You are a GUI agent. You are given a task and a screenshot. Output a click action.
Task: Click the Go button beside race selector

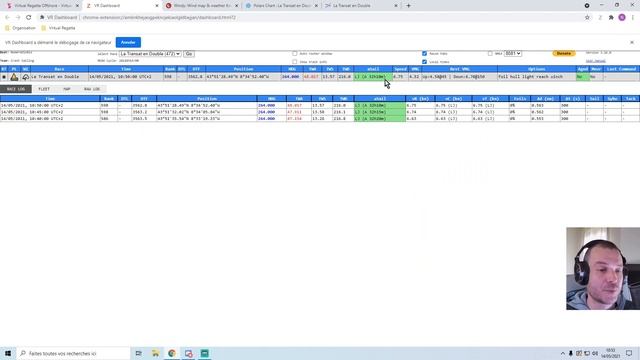(189, 54)
